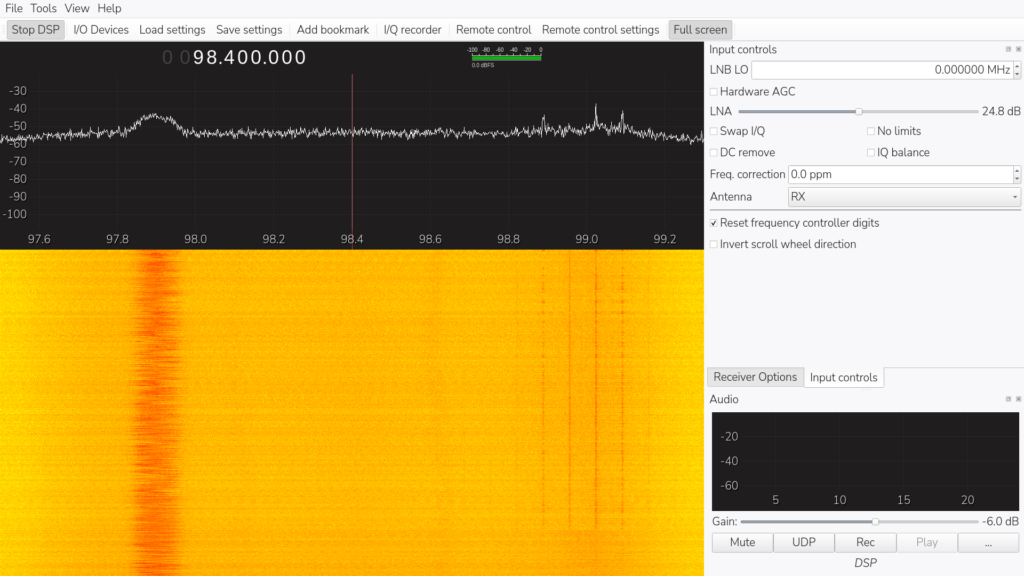Screen dimensions: 1024x576
Task: Enable the Hardware AGC checkbox
Action: coord(714,92)
